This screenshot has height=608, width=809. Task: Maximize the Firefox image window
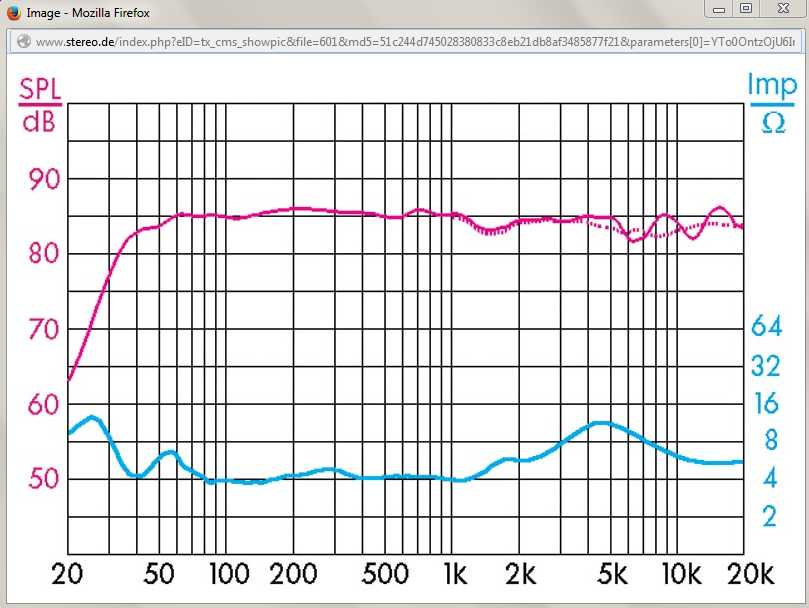(746, 9)
